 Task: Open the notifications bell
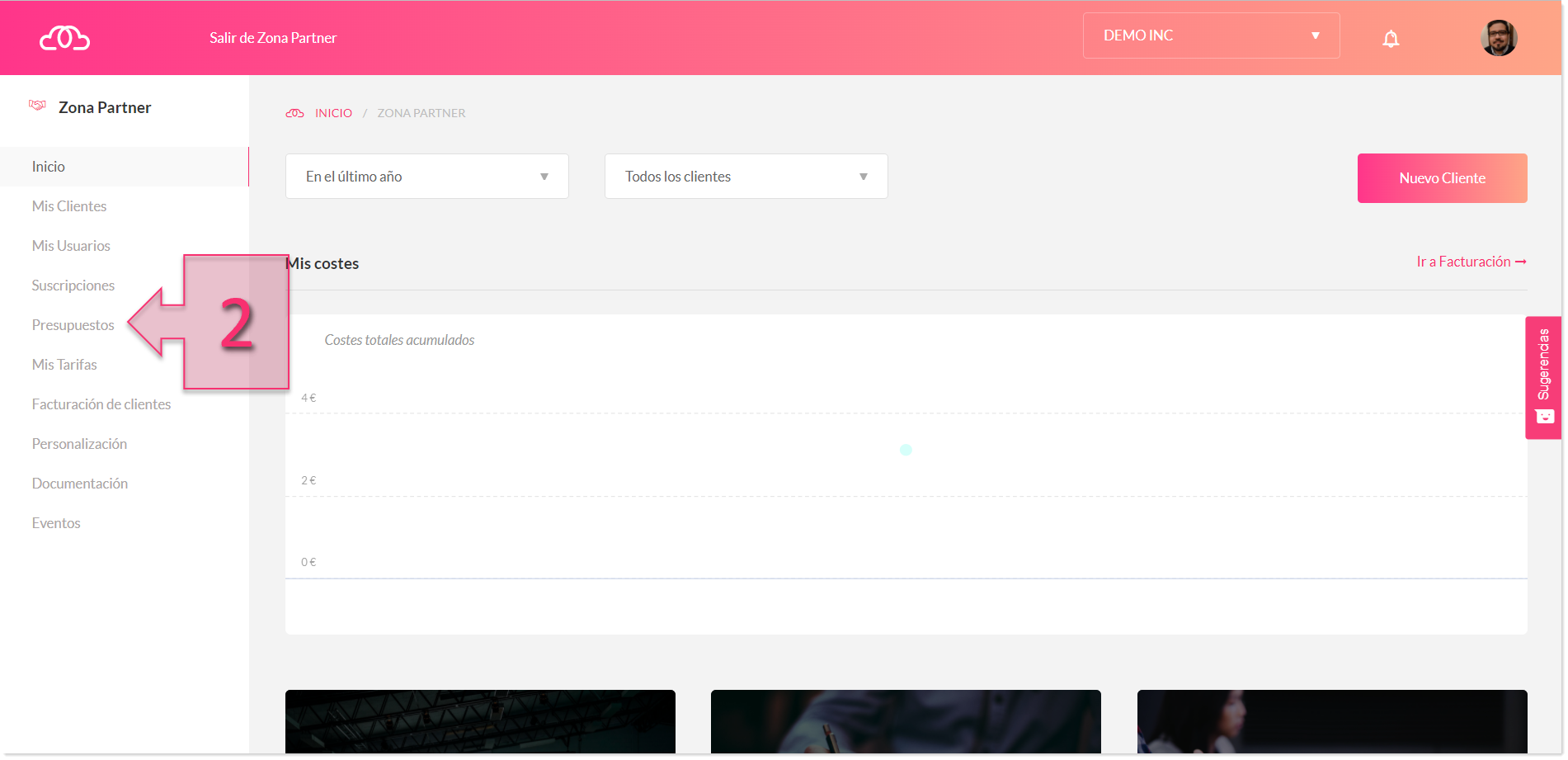pos(1391,39)
